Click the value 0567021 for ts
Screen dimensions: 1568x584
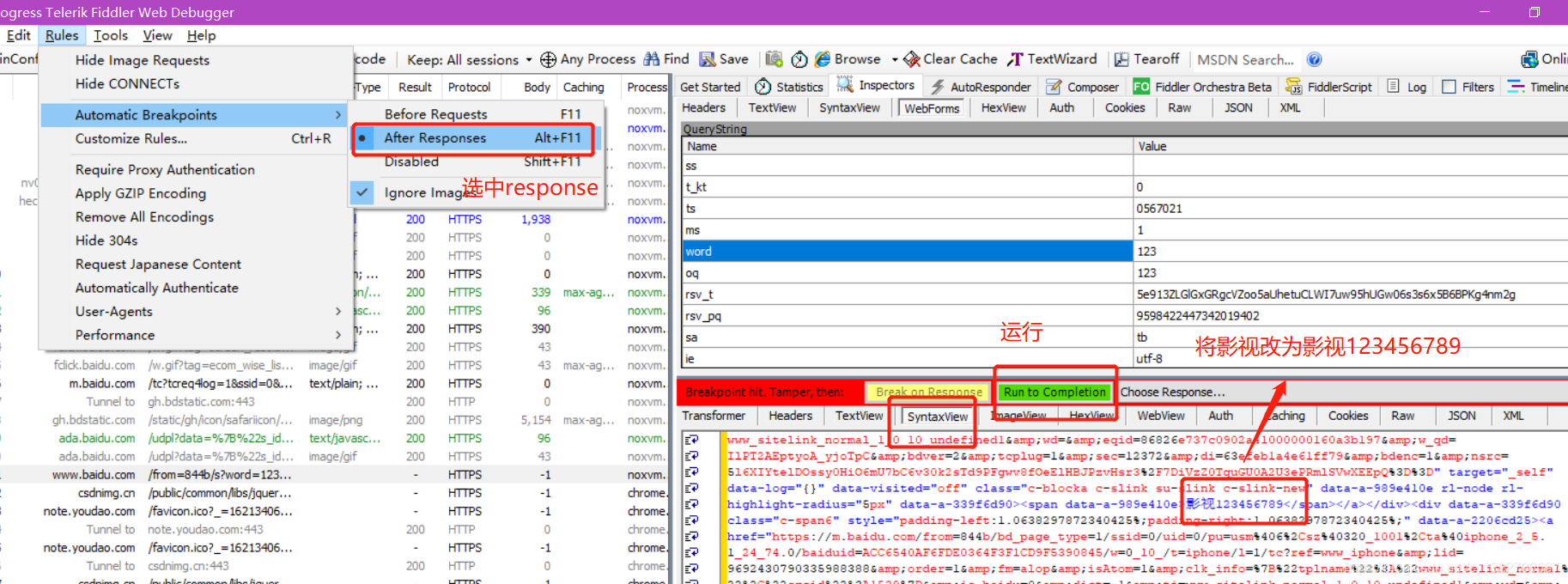[x=1159, y=208]
